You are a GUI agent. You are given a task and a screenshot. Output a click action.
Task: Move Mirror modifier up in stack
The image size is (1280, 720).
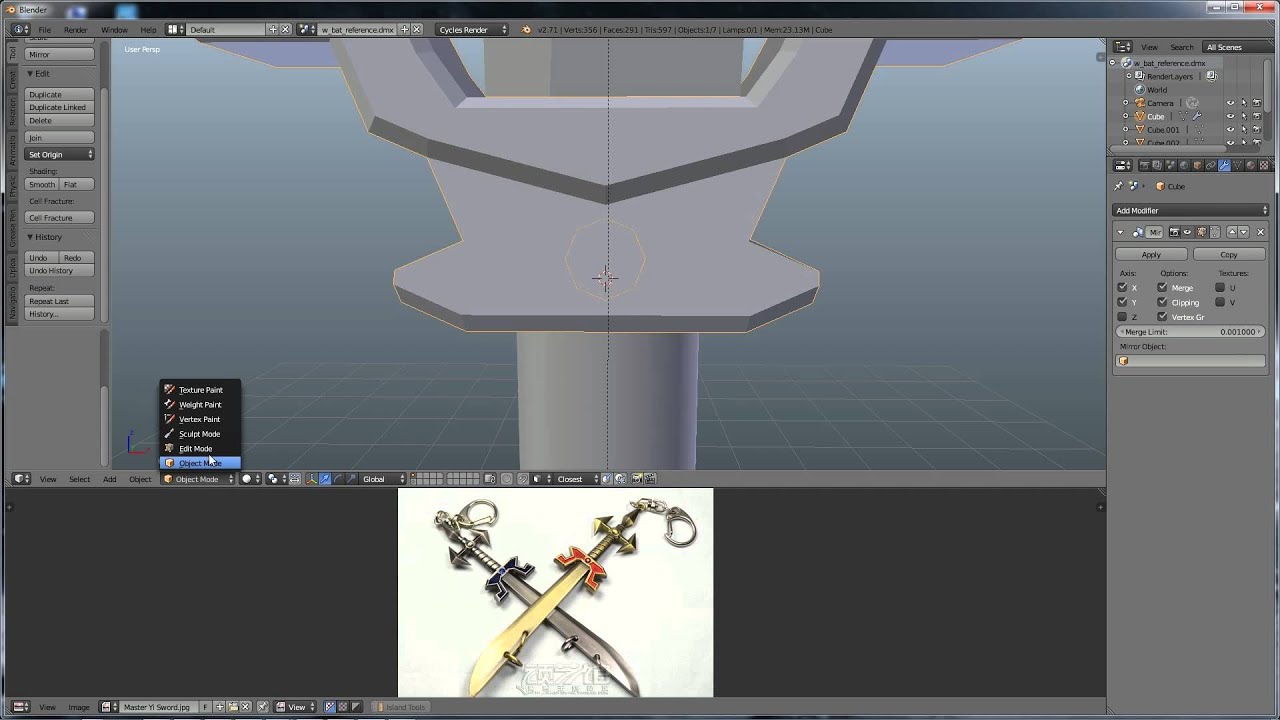[1232, 232]
